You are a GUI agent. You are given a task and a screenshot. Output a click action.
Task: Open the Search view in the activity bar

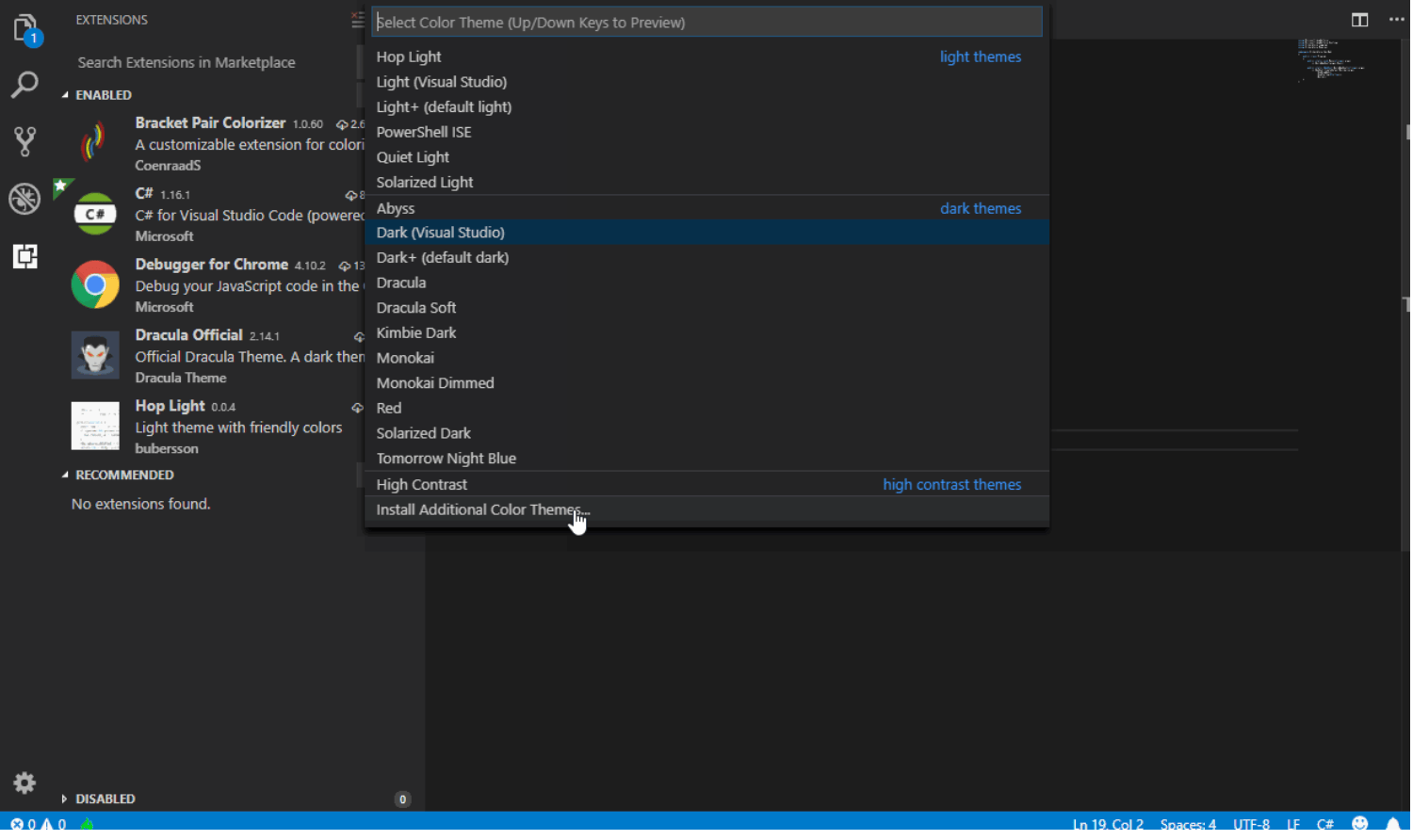[24, 84]
